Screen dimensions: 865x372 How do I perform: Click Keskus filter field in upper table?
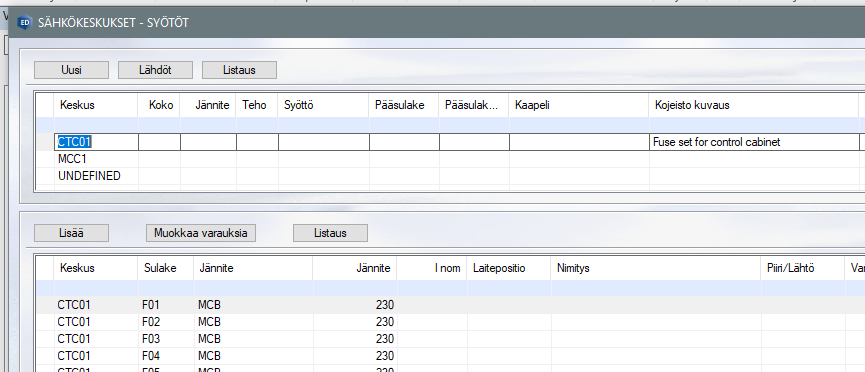pyautogui.click(x=96, y=125)
